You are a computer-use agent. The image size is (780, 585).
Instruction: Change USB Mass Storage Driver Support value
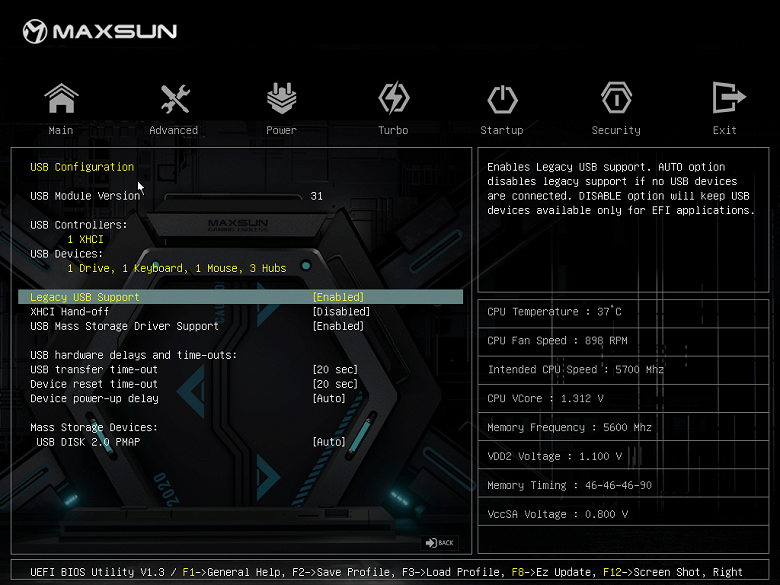(338, 326)
